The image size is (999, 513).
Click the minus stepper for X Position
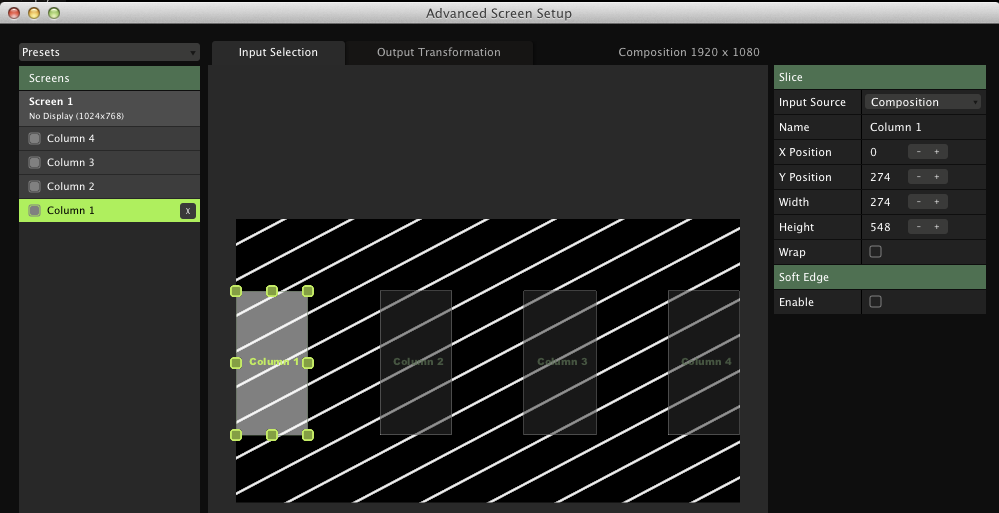(x=918, y=152)
